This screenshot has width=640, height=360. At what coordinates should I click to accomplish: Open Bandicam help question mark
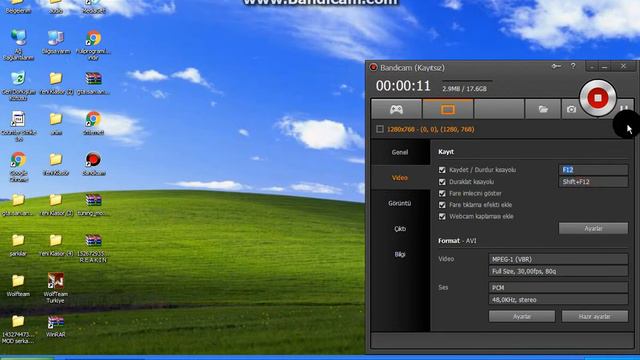coord(573,66)
